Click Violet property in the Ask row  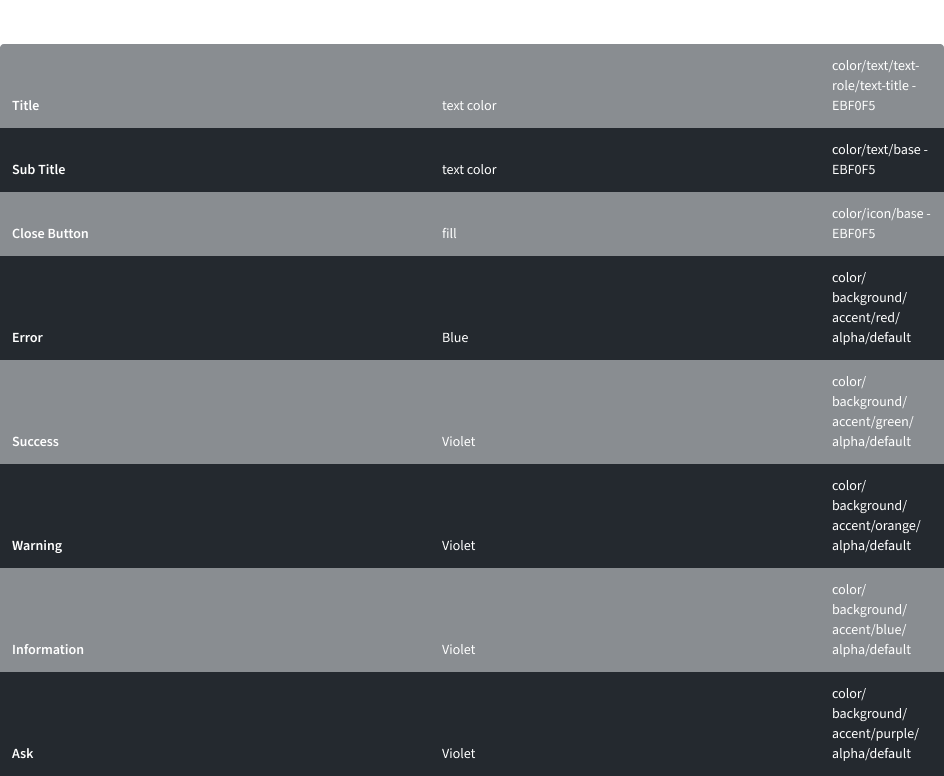pyautogui.click(x=459, y=753)
